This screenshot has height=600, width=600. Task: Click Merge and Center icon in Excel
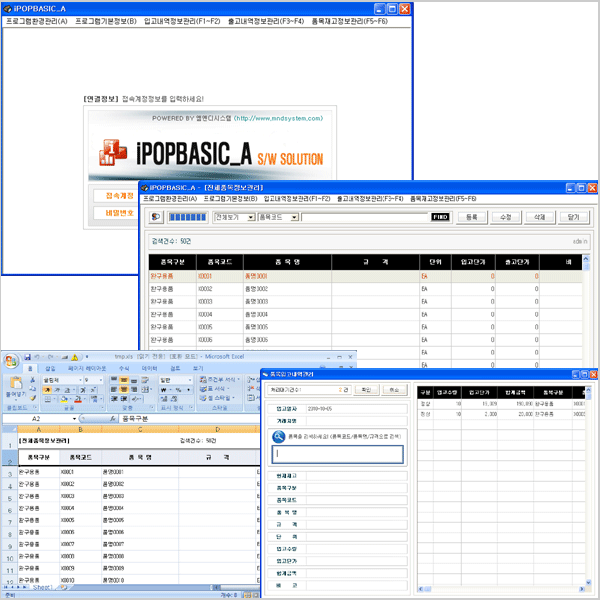145,390
